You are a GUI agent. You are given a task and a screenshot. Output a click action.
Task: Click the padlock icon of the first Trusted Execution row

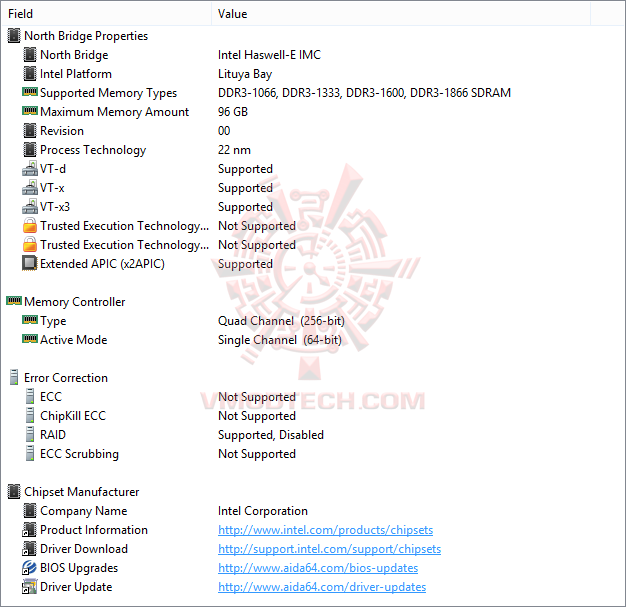point(30,225)
